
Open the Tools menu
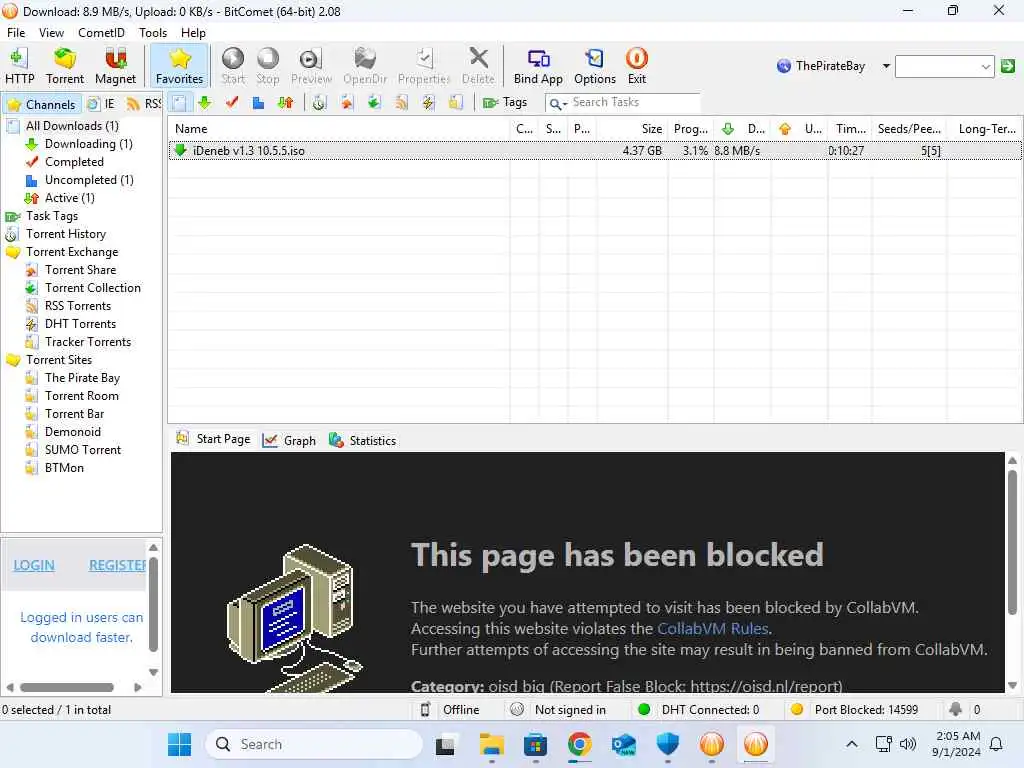point(153,33)
